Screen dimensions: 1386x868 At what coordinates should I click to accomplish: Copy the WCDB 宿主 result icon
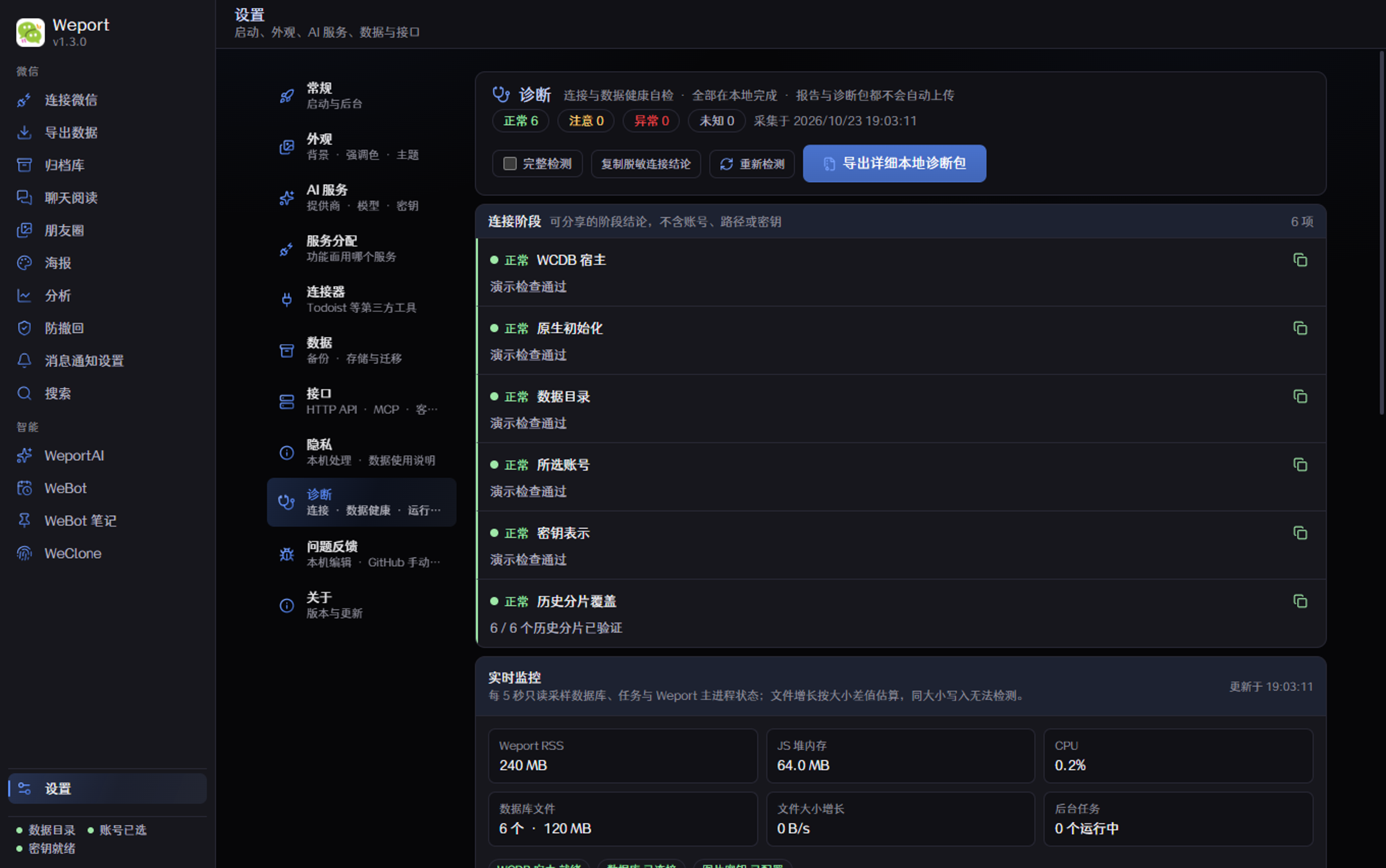[x=1300, y=260]
